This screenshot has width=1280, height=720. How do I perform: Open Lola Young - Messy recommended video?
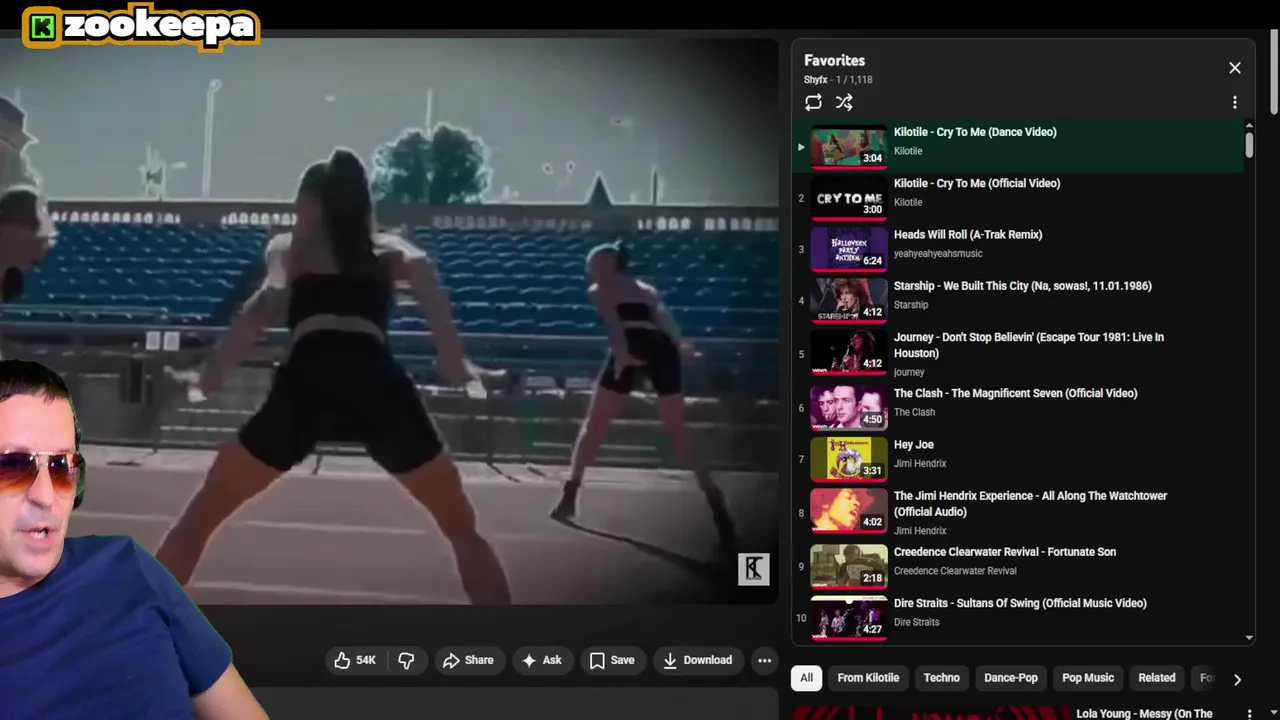pos(1144,714)
